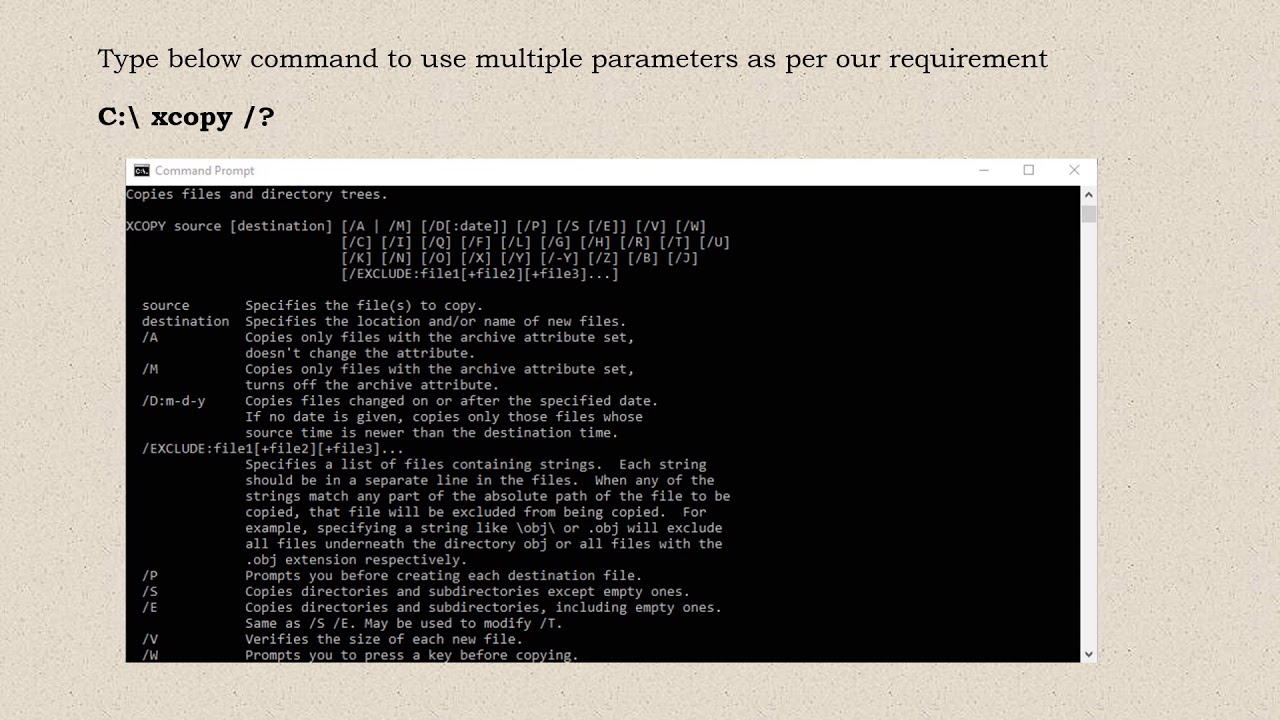Click 'doesn't change the attribute.' line
Screen dimensions: 1280x720
click(x=360, y=353)
